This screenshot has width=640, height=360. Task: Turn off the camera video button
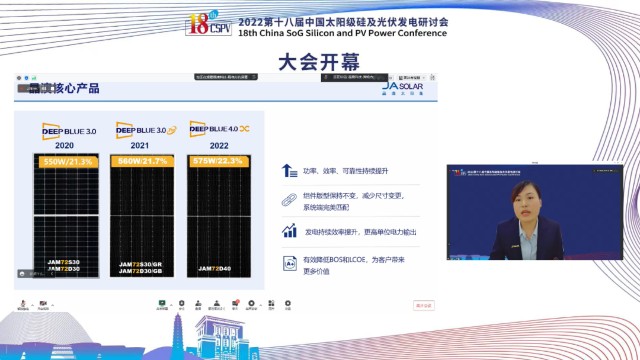click(43, 304)
